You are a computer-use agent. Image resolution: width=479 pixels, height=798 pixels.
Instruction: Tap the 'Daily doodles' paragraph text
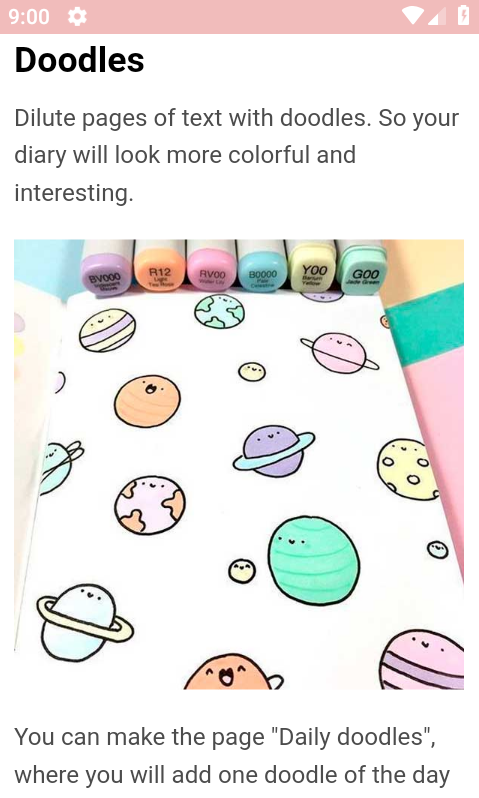(232, 756)
